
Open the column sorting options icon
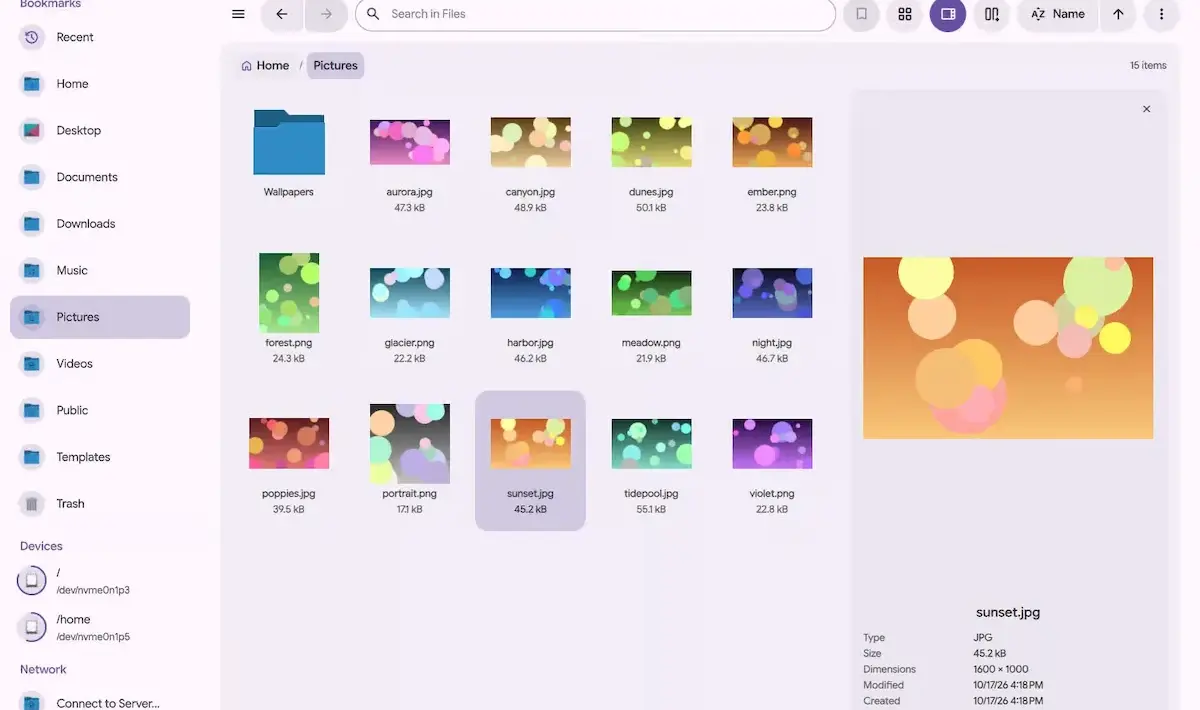click(992, 14)
